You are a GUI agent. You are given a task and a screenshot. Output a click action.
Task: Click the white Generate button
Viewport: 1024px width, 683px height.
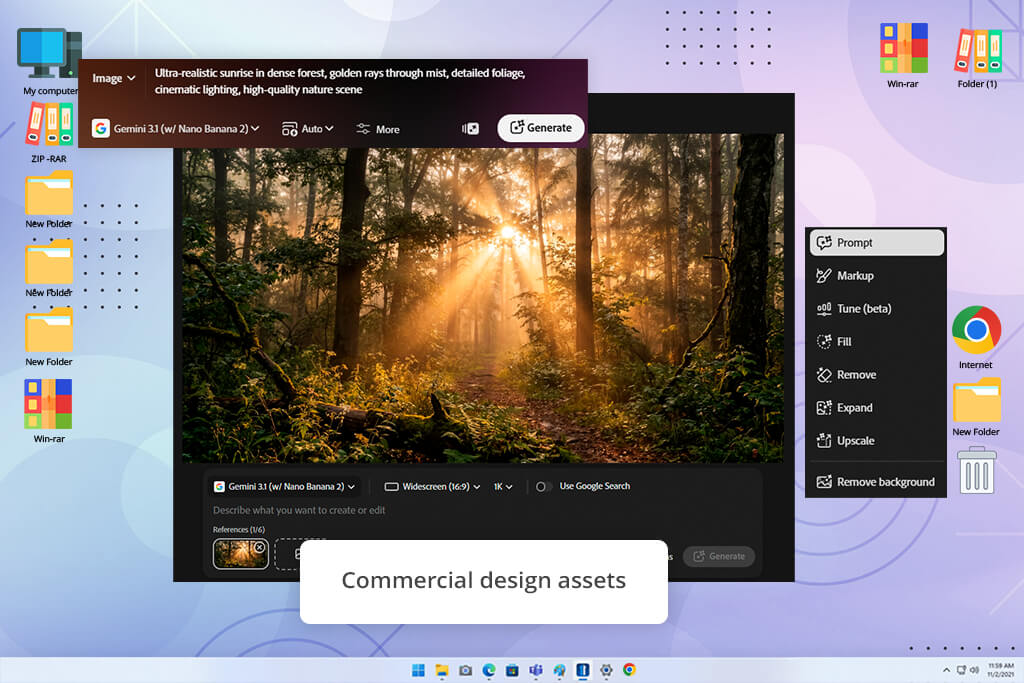[x=541, y=128]
